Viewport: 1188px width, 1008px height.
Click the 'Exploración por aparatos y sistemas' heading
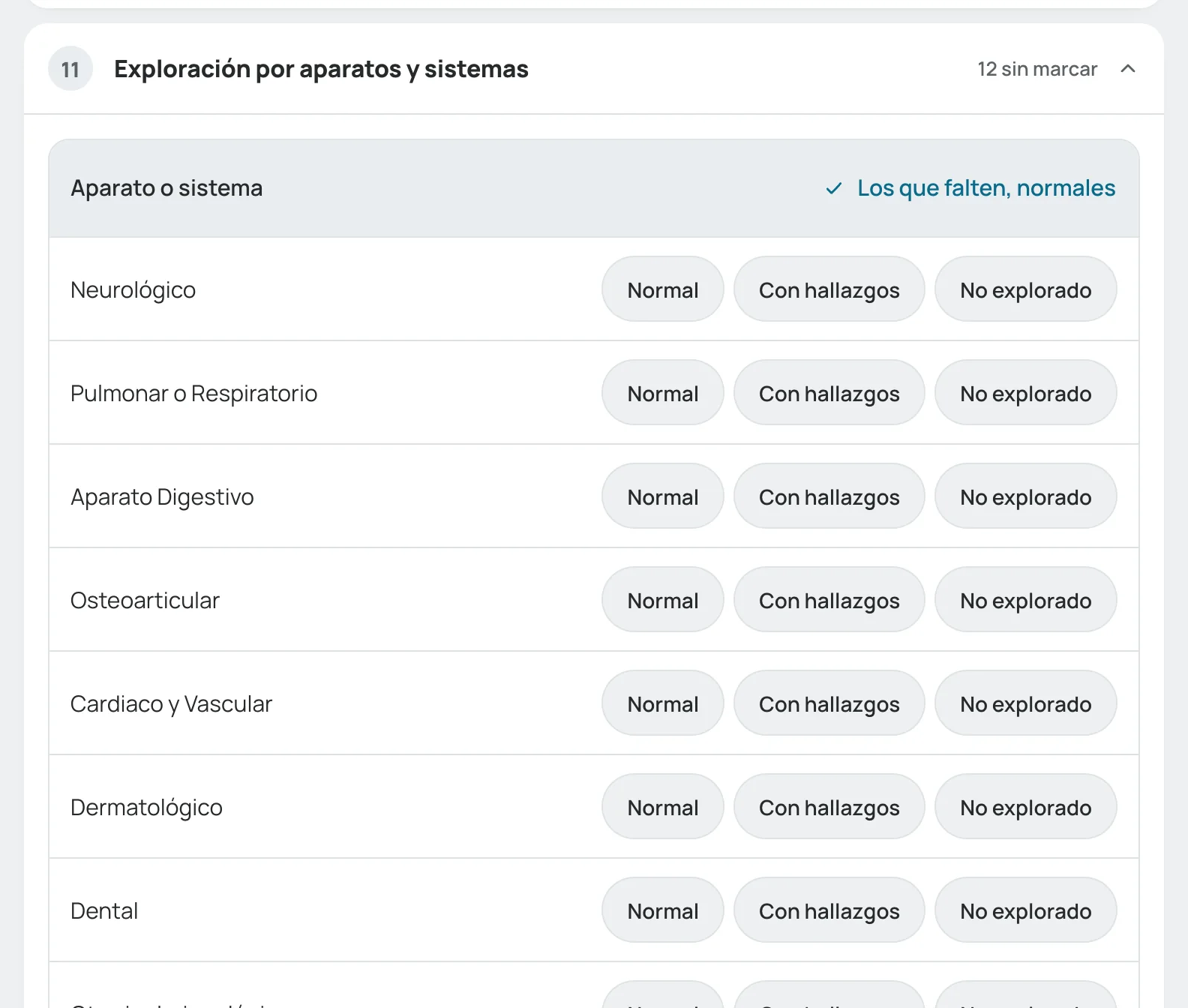321,69
